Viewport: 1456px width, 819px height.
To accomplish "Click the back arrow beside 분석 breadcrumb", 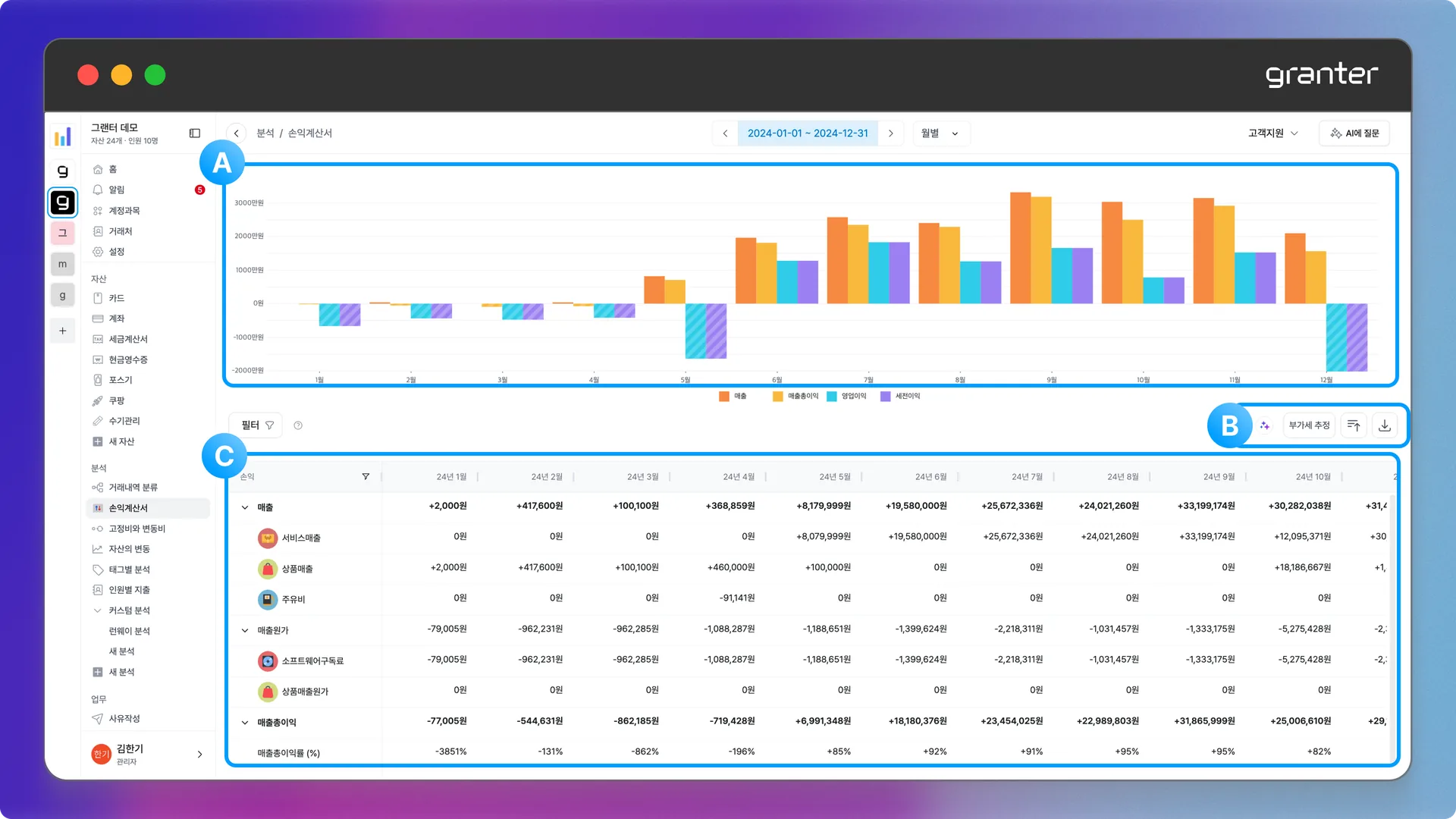I will (x=237, y=133).
